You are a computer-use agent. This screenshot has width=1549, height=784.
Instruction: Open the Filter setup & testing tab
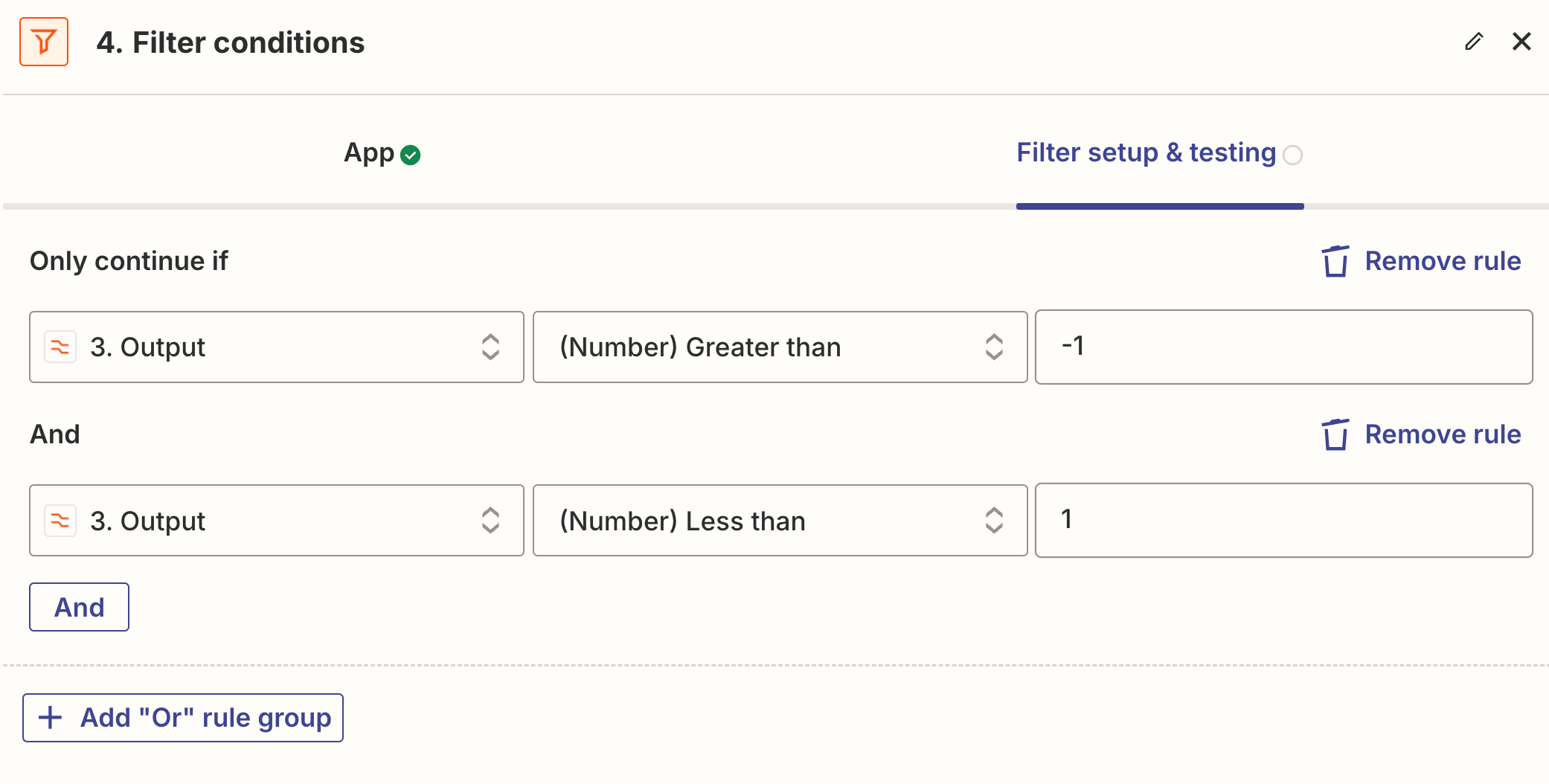coord(1146,153)
